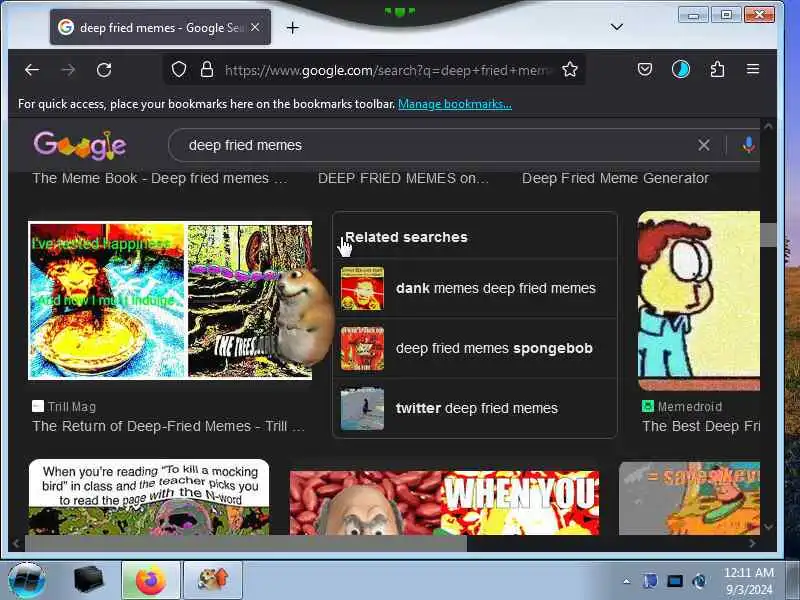Open the orange deep fried image thumbnail
This screenshot has height=600, width=800.
tap(689, 498)
